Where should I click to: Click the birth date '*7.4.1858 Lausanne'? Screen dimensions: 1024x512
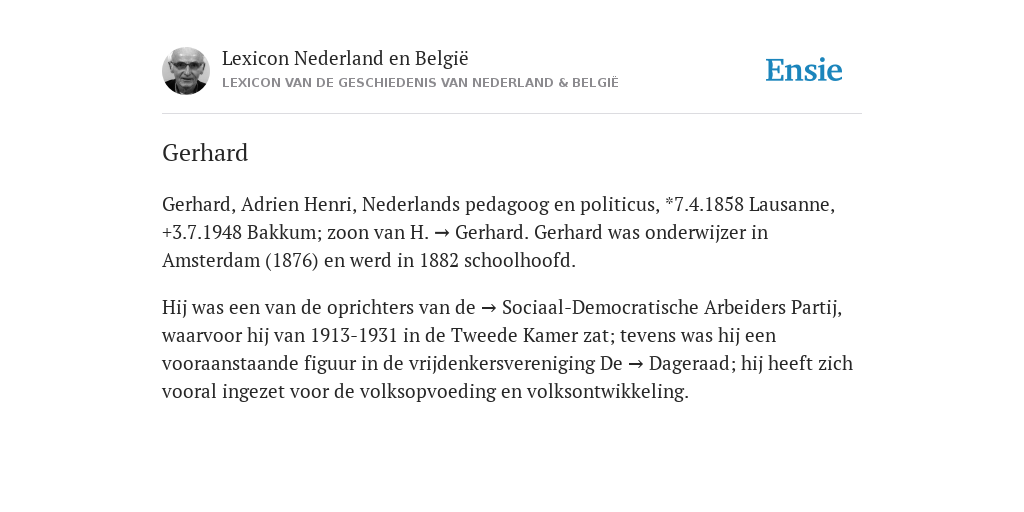point(747,204)
